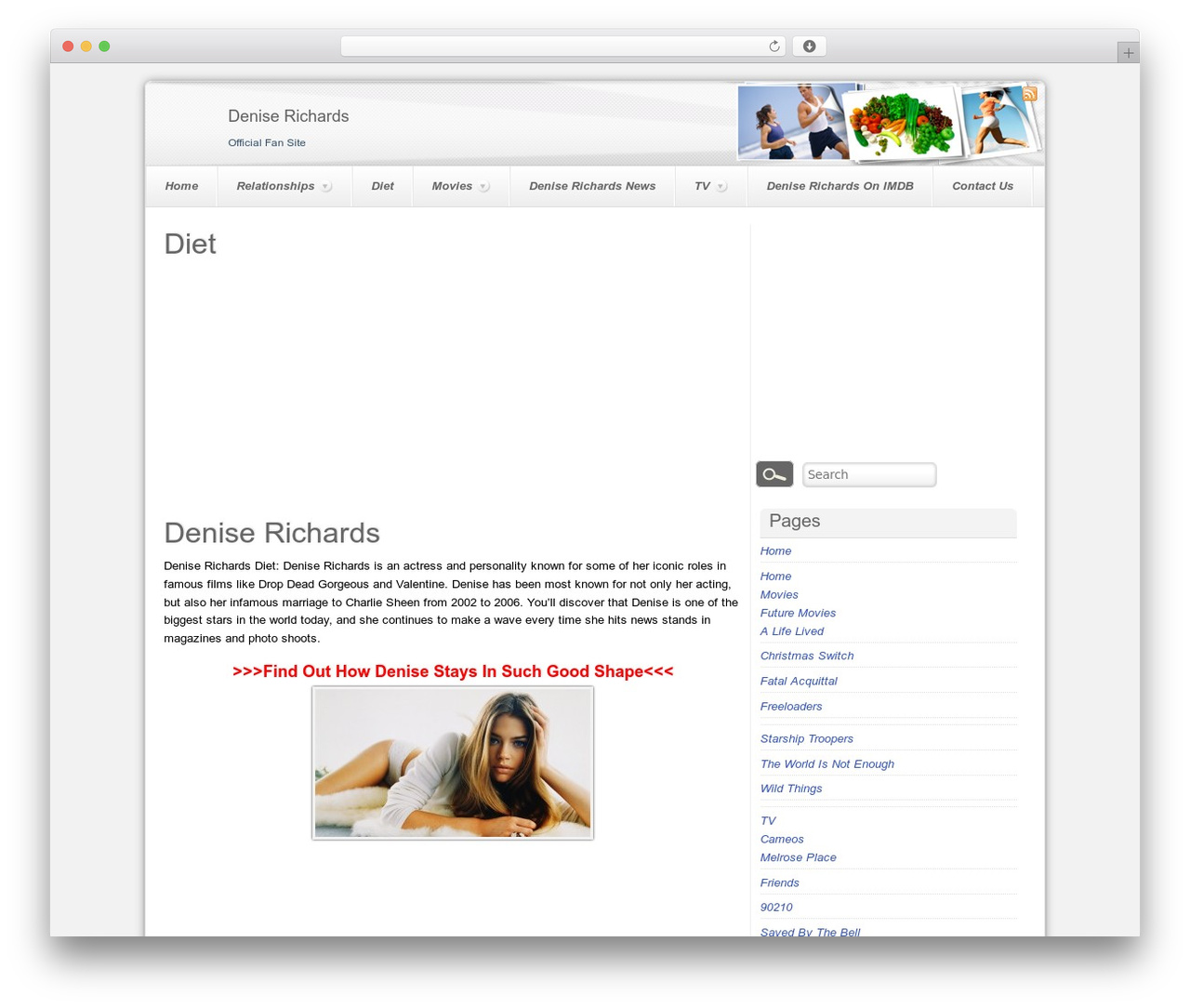
Task: Click the Denise Richards site title in the header
Action: (288, 116)
